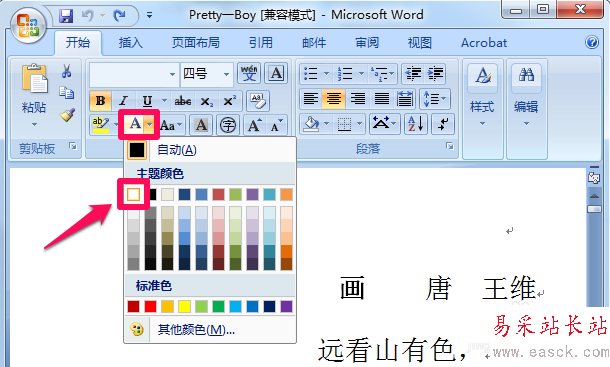Image resolution: width=610 pixels, height=367 pixels.
Task: Toggle subscript formatting
Action: [206, 101]
